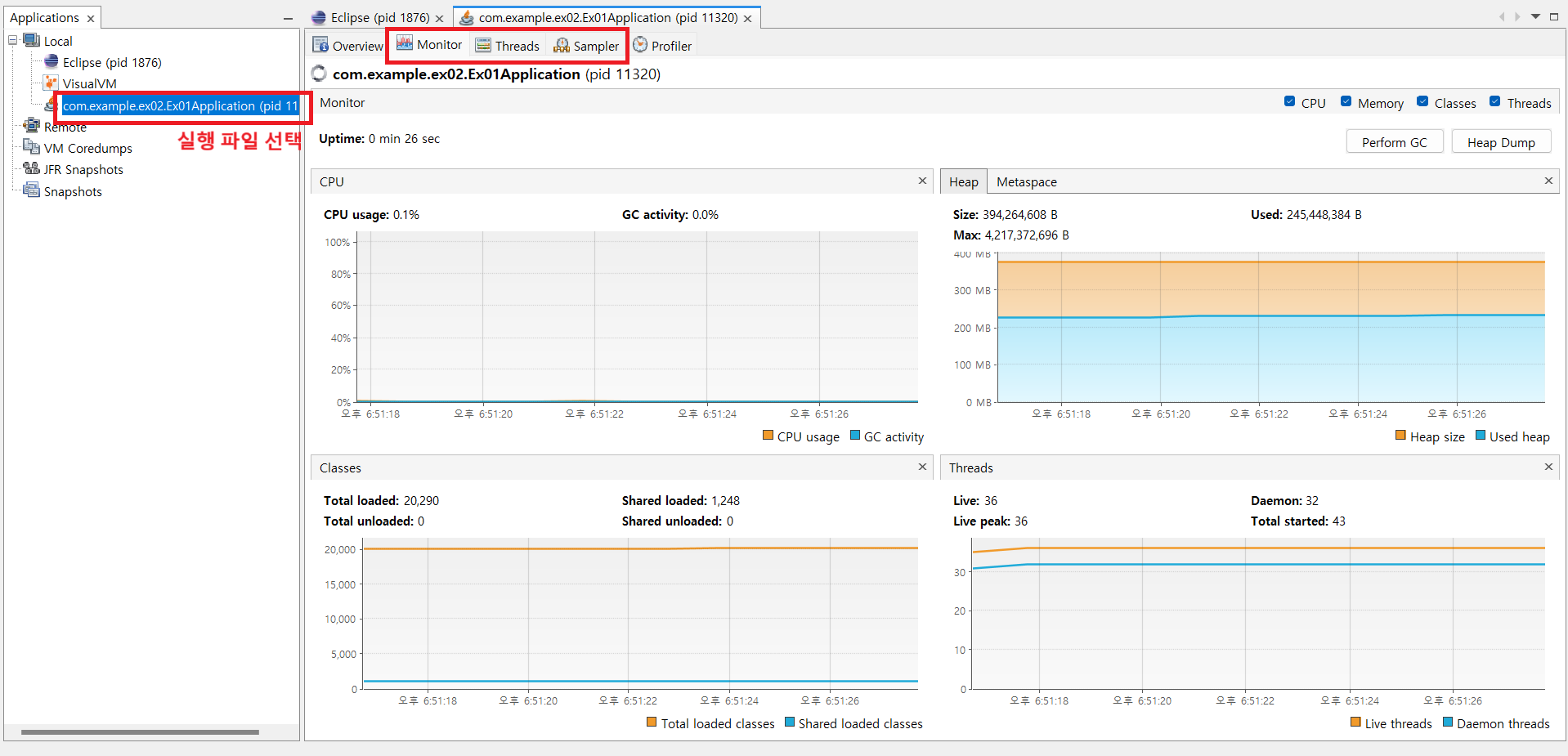
Task: Minimize the Applications side panel
Action: point(288,18)
